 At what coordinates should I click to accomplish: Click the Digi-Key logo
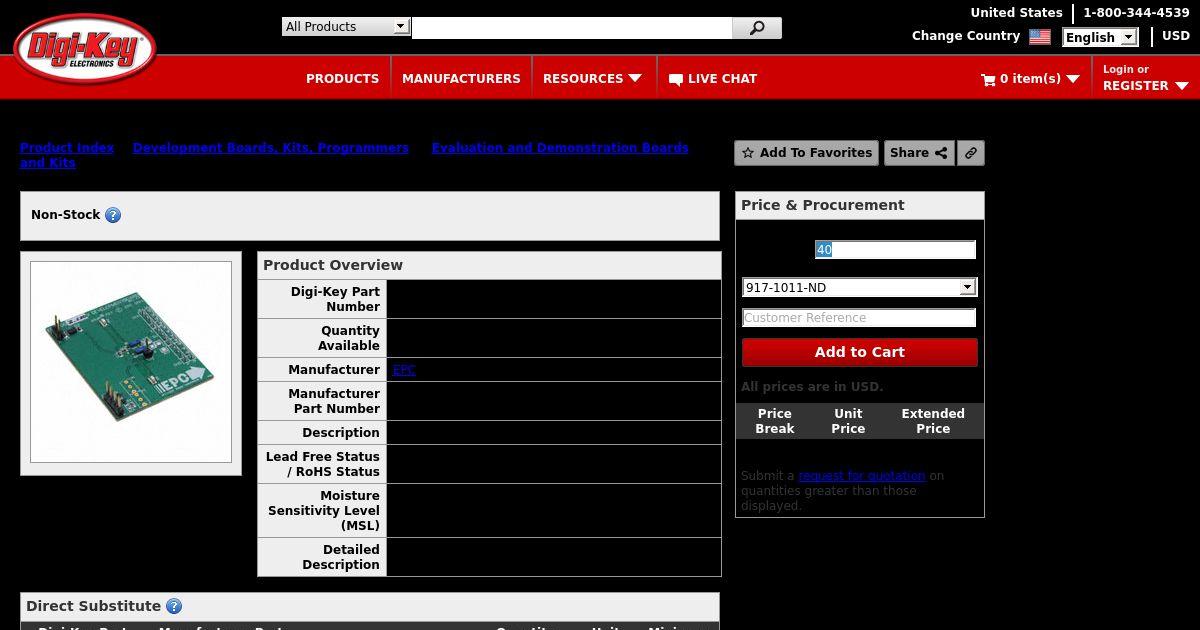pyautogui.click(x=85, y=48)
